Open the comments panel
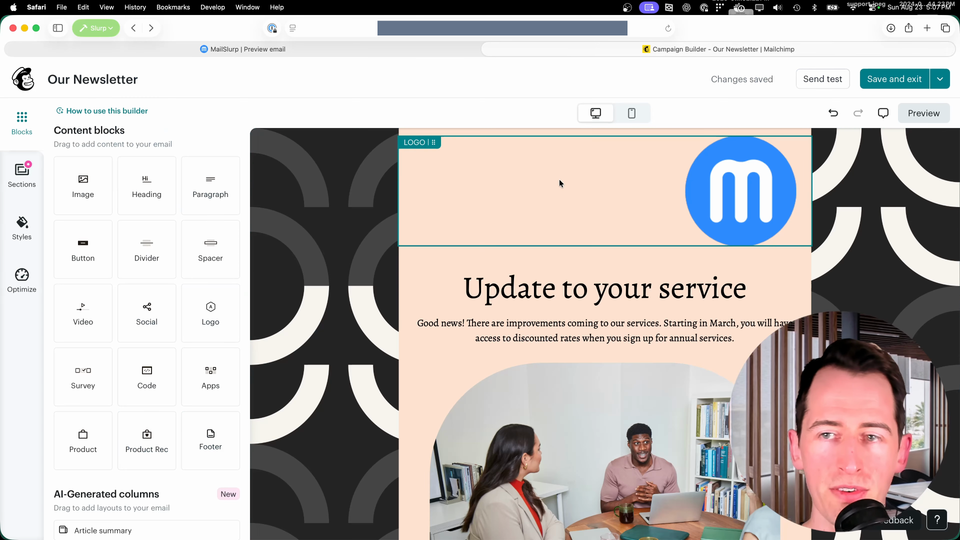 883,113
